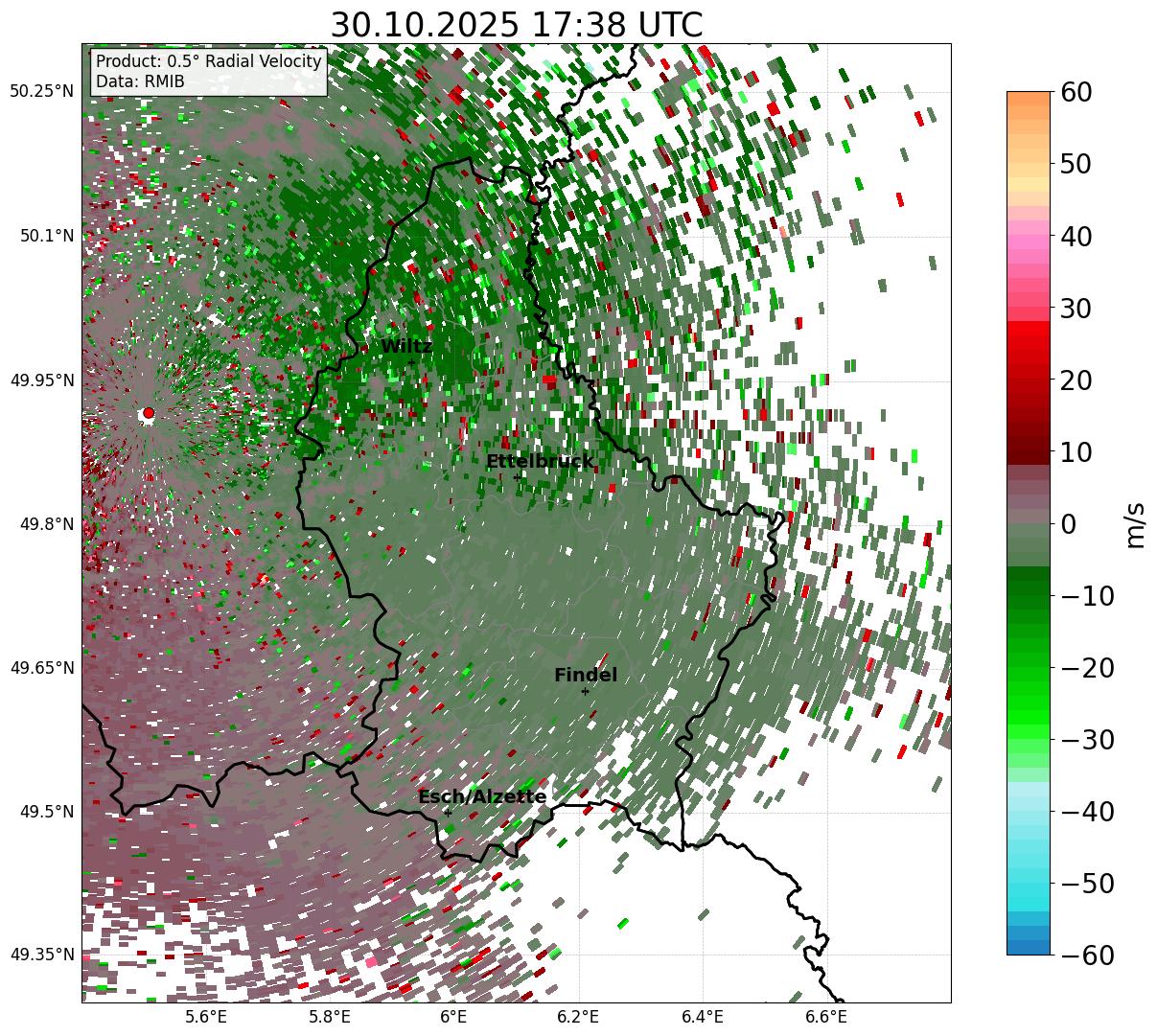
Task: Click the 49.35°N latitude label
Action: [42, 955]
